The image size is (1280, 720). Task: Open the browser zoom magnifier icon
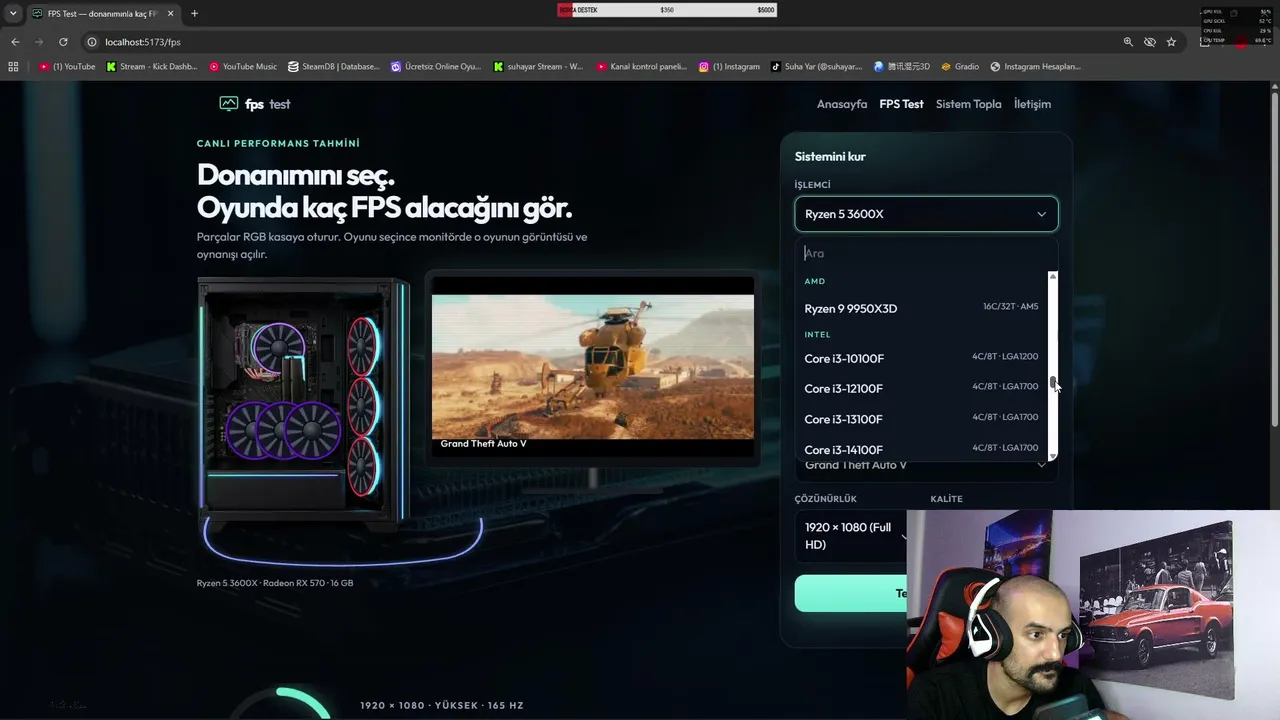(1128, 42)
